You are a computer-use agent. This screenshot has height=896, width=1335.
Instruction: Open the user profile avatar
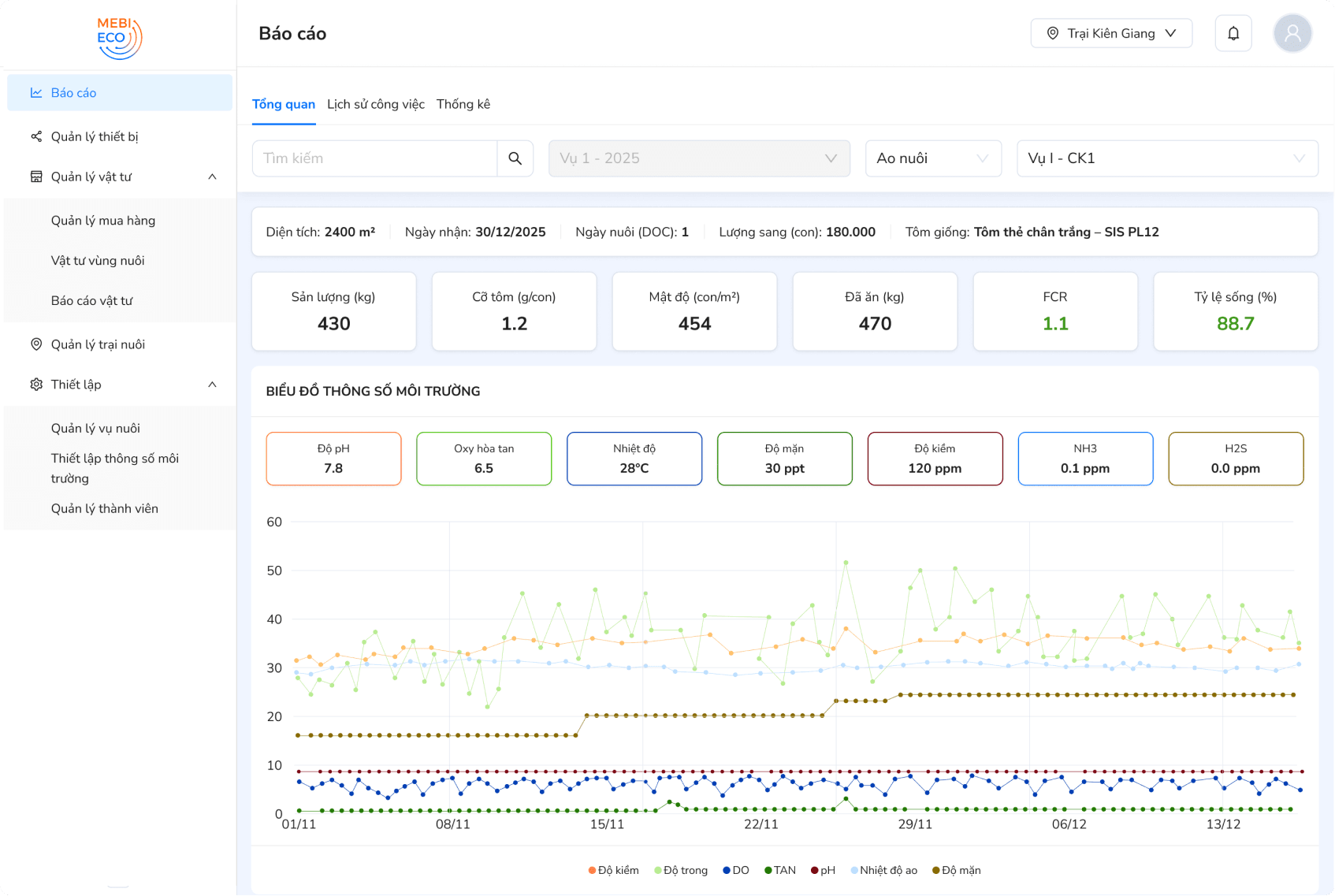click(1292, 33)
